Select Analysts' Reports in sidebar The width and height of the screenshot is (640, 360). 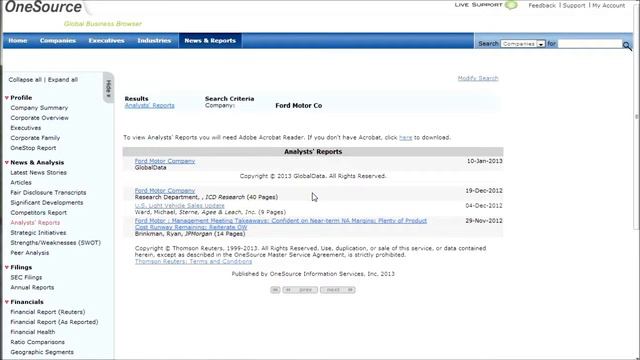tap(35, 223)
